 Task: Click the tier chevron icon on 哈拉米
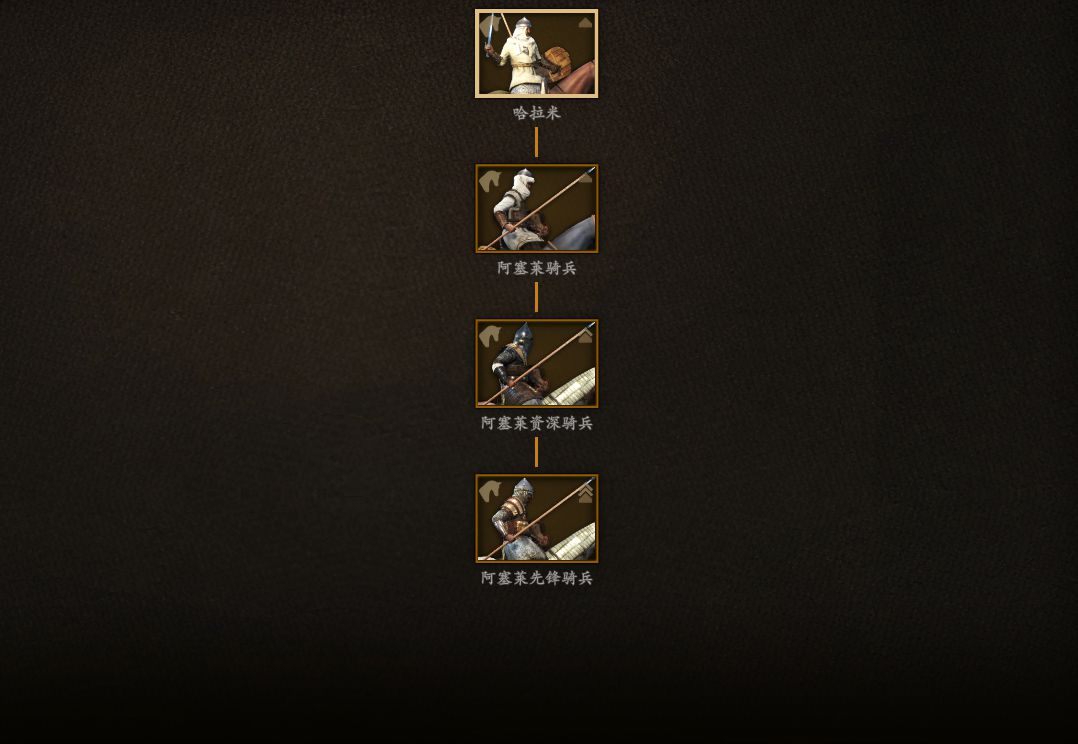click(585, 23)
